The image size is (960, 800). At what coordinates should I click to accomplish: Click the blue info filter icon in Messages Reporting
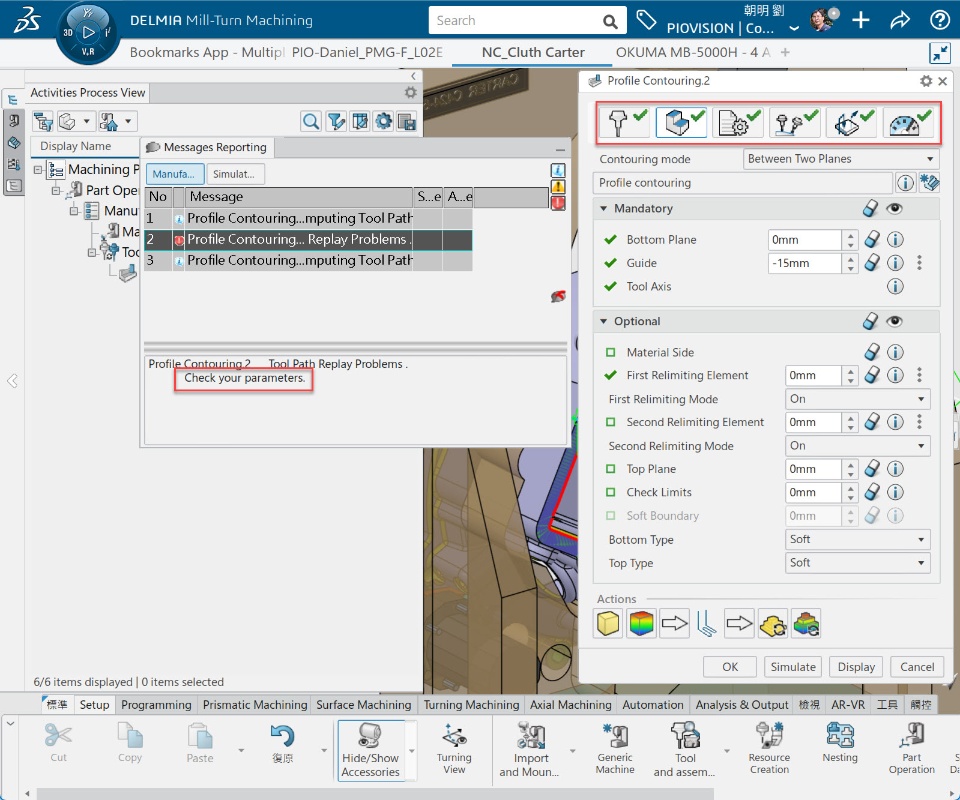558,170
